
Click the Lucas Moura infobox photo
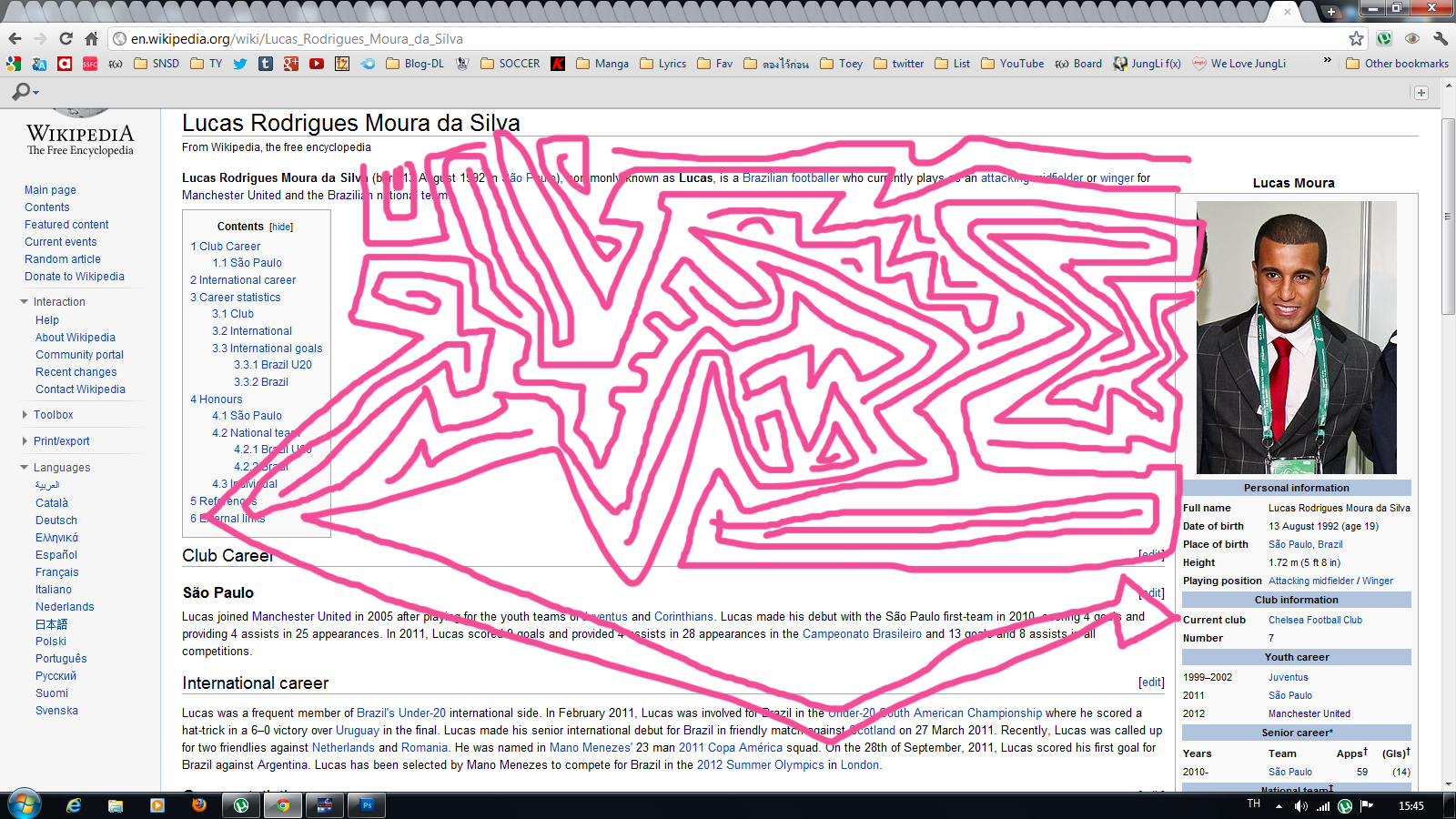click(1296, 338)
